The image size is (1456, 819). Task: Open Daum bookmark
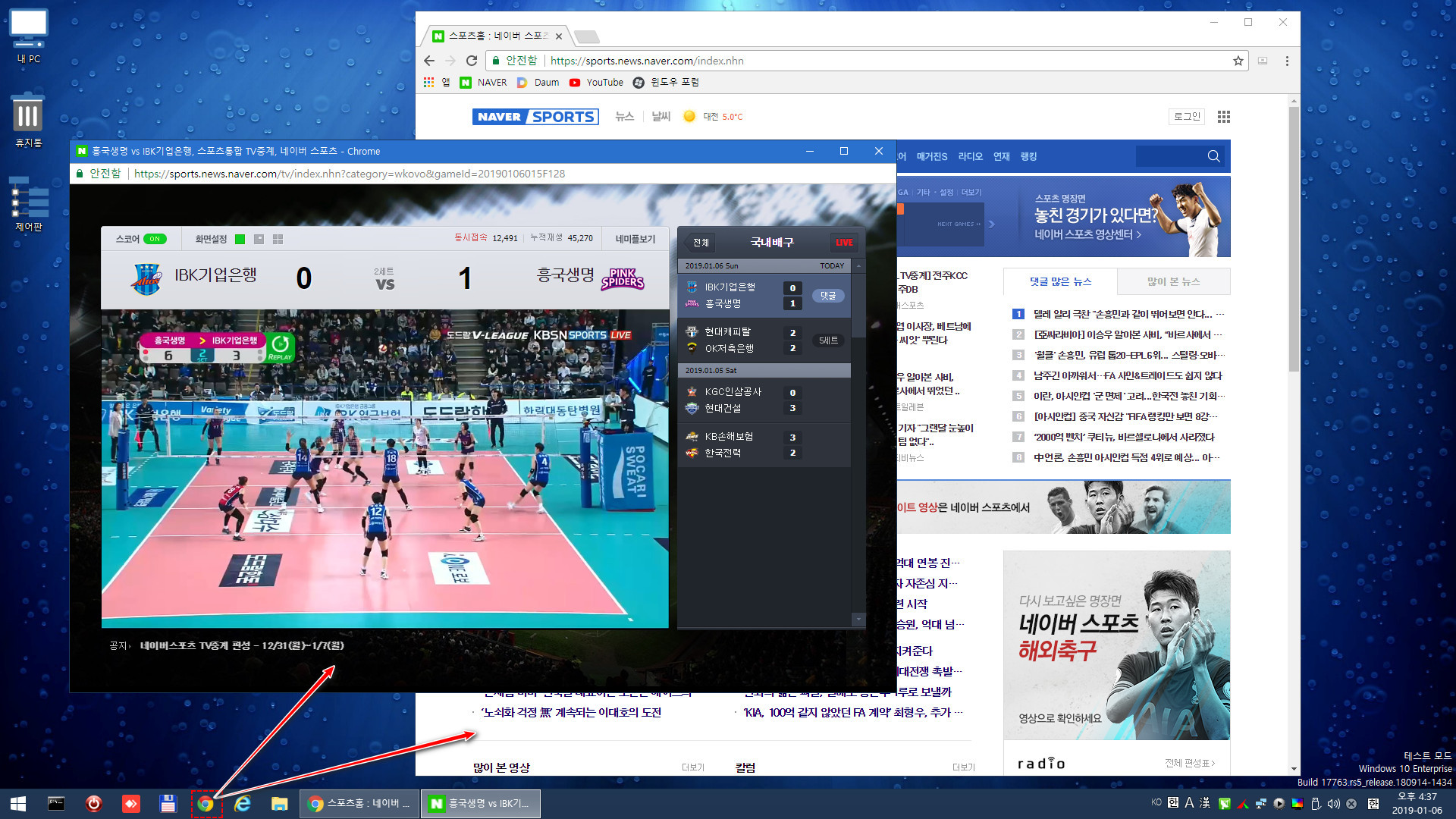[538, 82]
